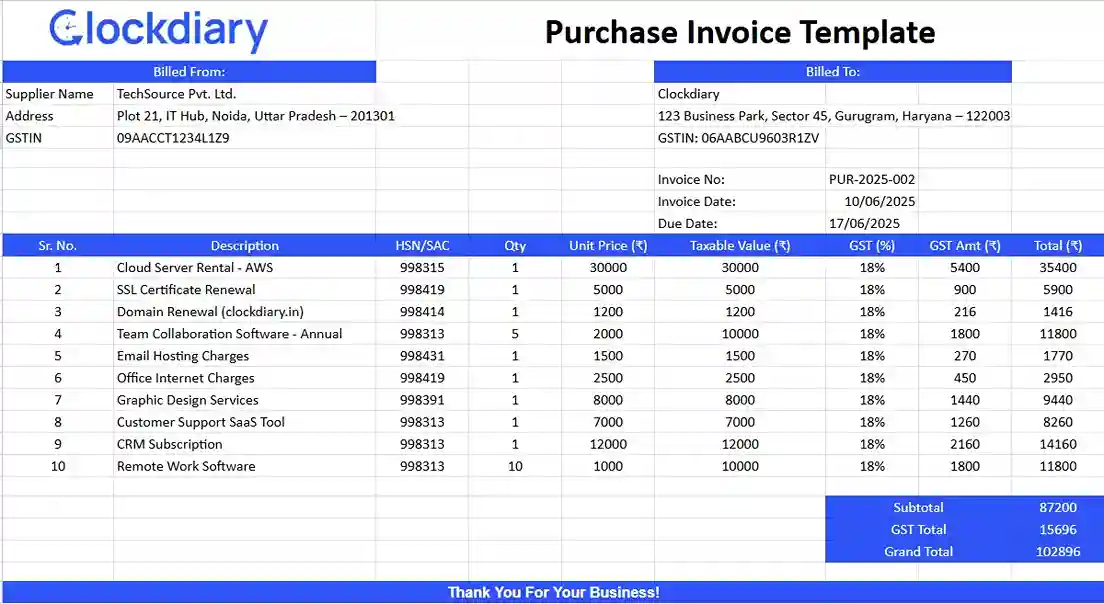The image size is (1104, 604).
Task: Click taxable value 7000 for Customer Support
Action: 739,422
